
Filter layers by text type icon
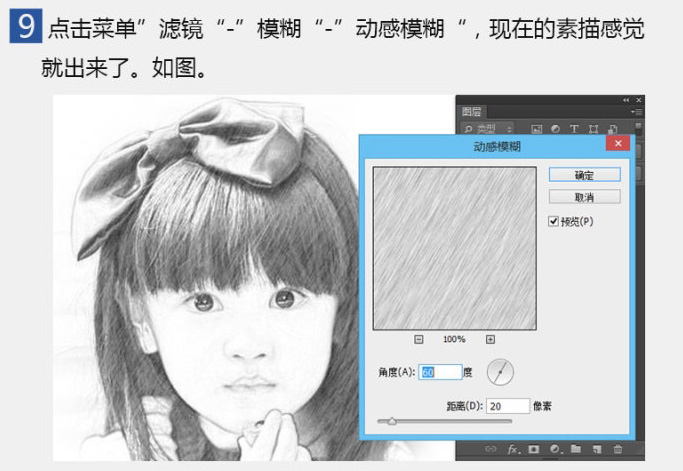(574, 129)
